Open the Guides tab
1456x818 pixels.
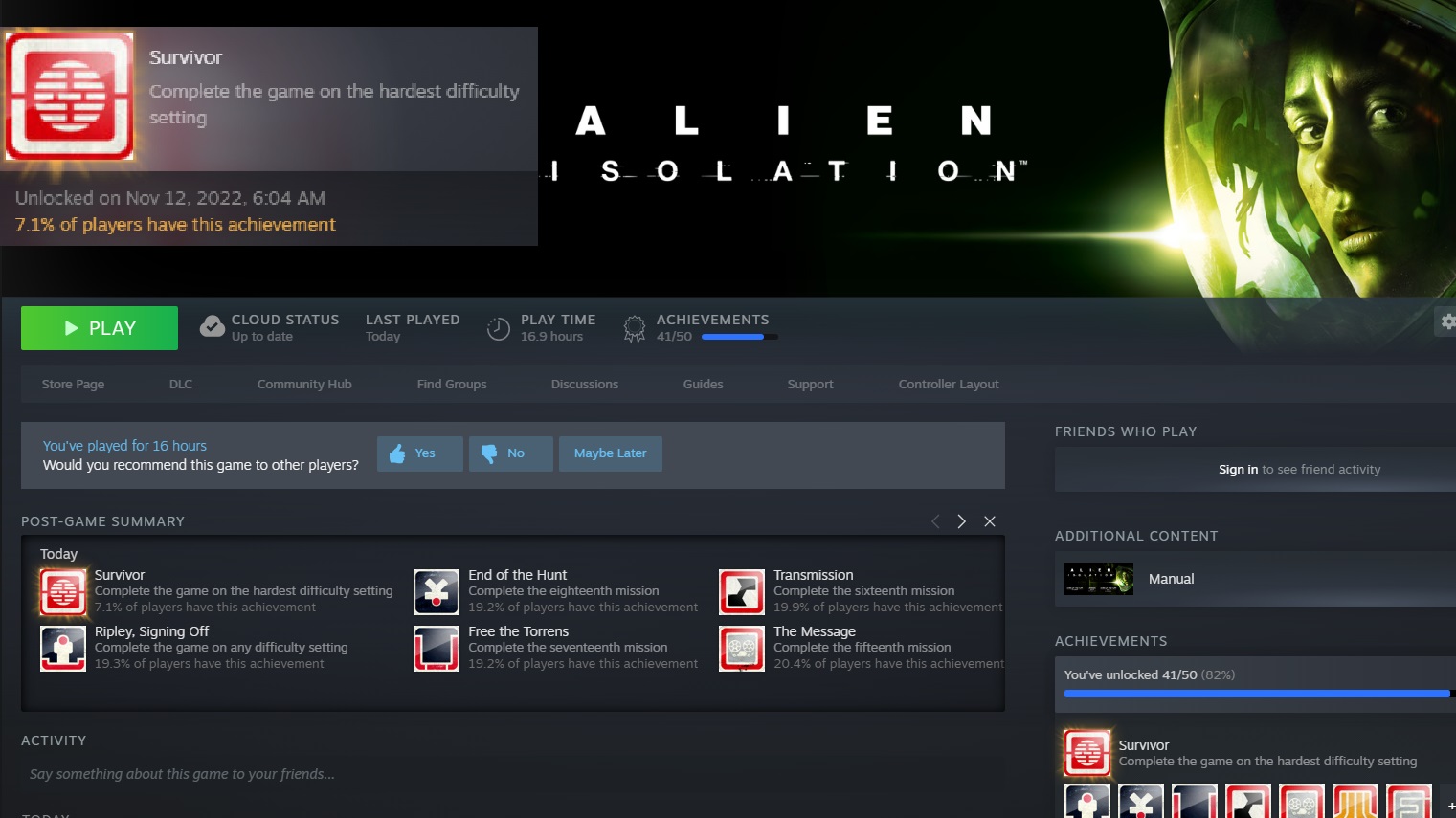click(x=704, y=385)
